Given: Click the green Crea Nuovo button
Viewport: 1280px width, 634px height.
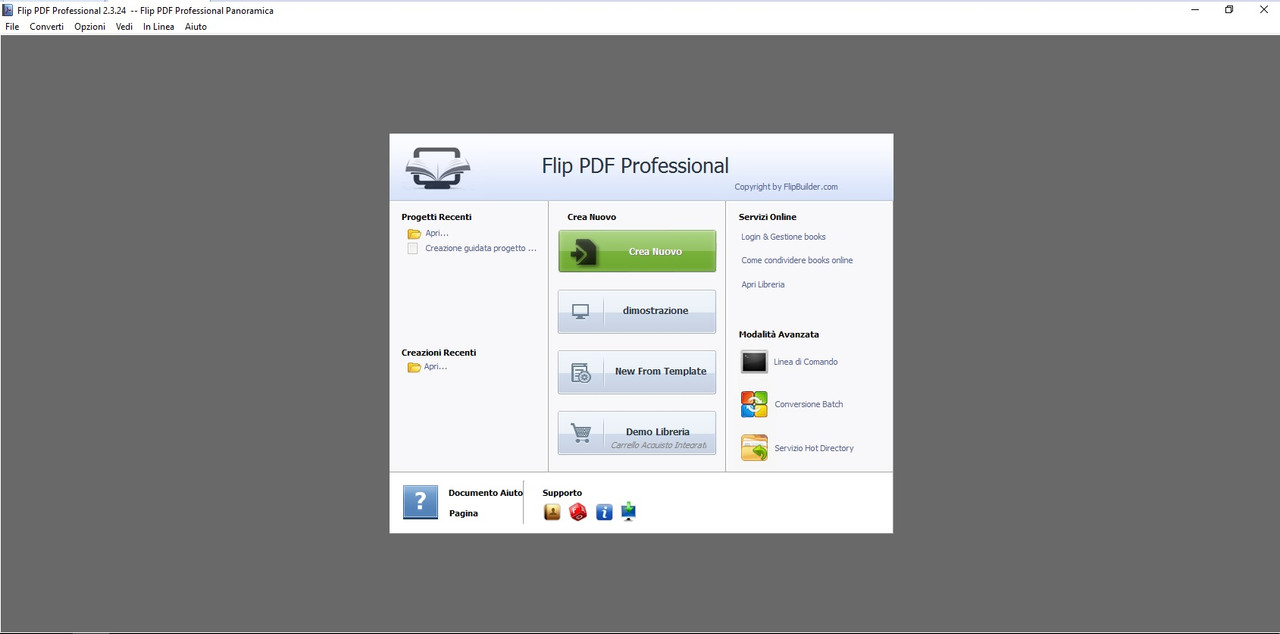Looking at the screenshot, I should [x=637, y=251].
